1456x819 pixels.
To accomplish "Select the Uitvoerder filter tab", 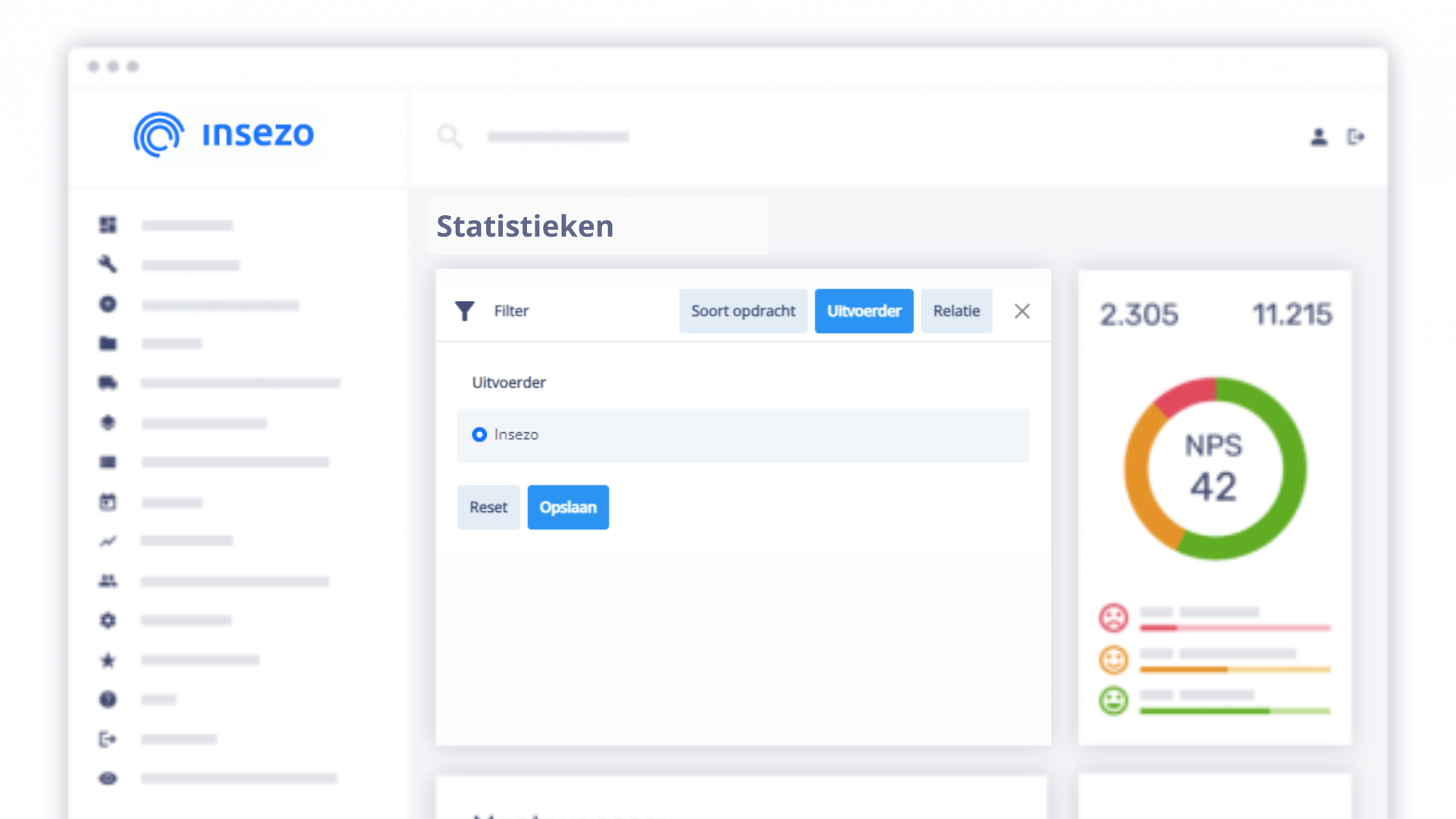I will (864, 311).
